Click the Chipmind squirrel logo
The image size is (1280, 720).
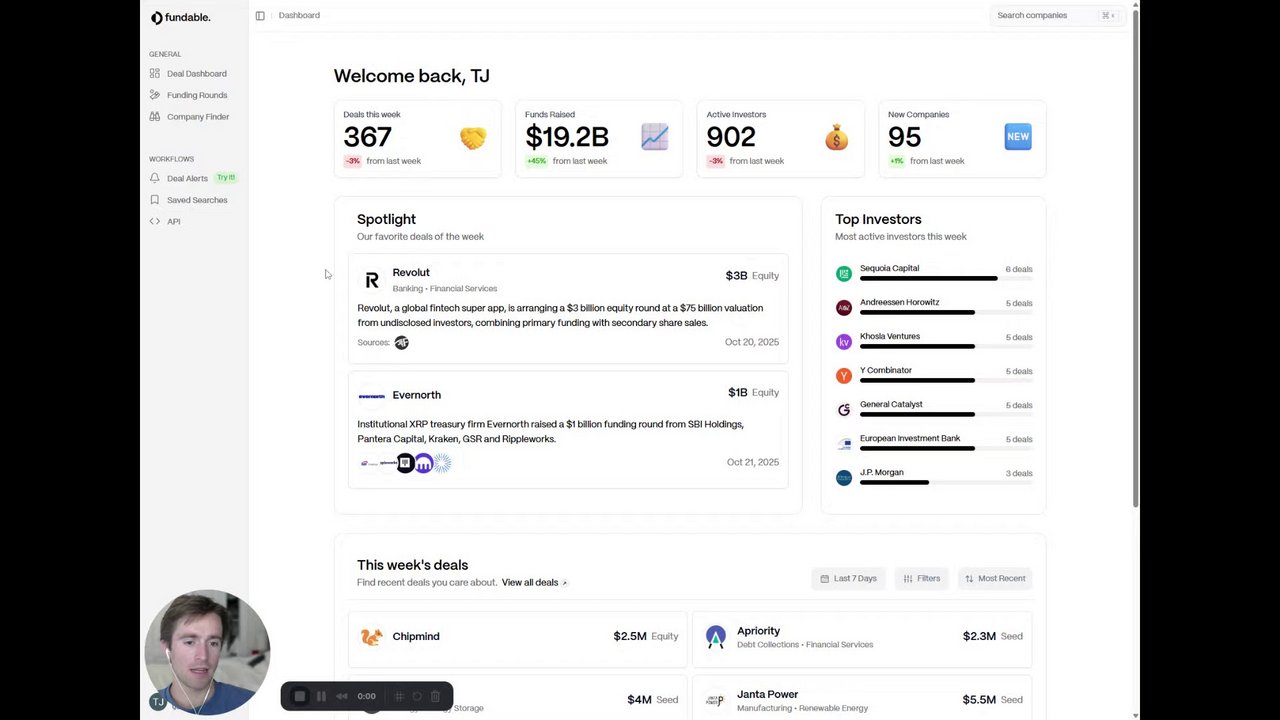pos(372,637)
